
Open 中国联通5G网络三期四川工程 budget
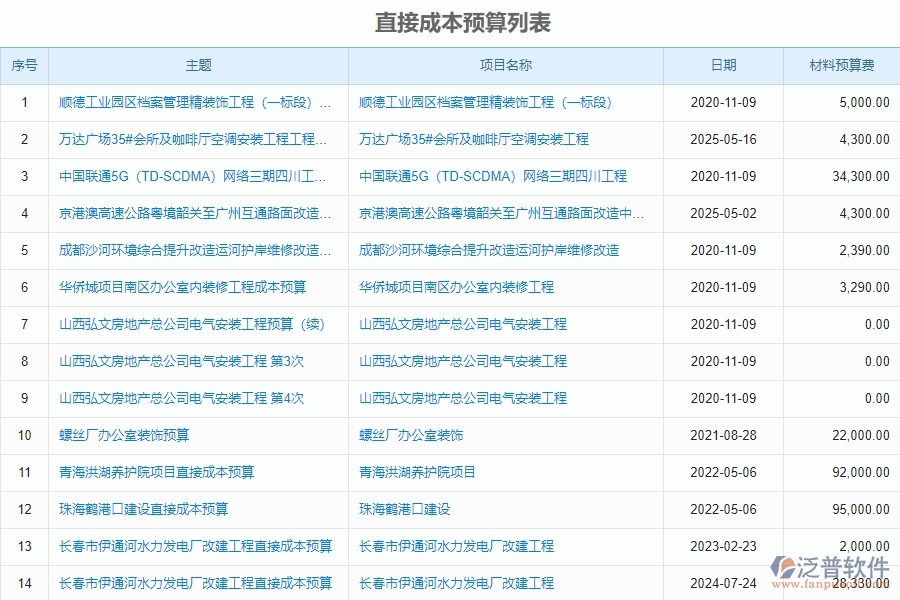[193, 176]
